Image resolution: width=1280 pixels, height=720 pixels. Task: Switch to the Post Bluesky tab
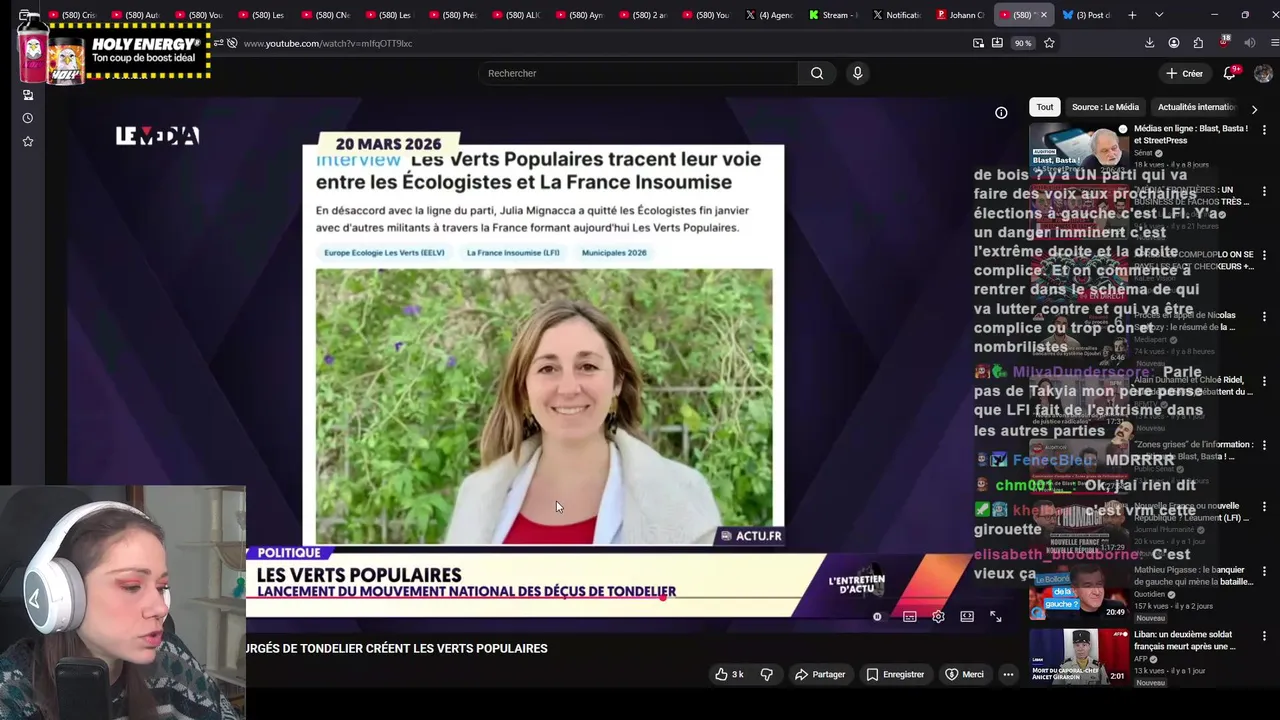click(1086, 15)
